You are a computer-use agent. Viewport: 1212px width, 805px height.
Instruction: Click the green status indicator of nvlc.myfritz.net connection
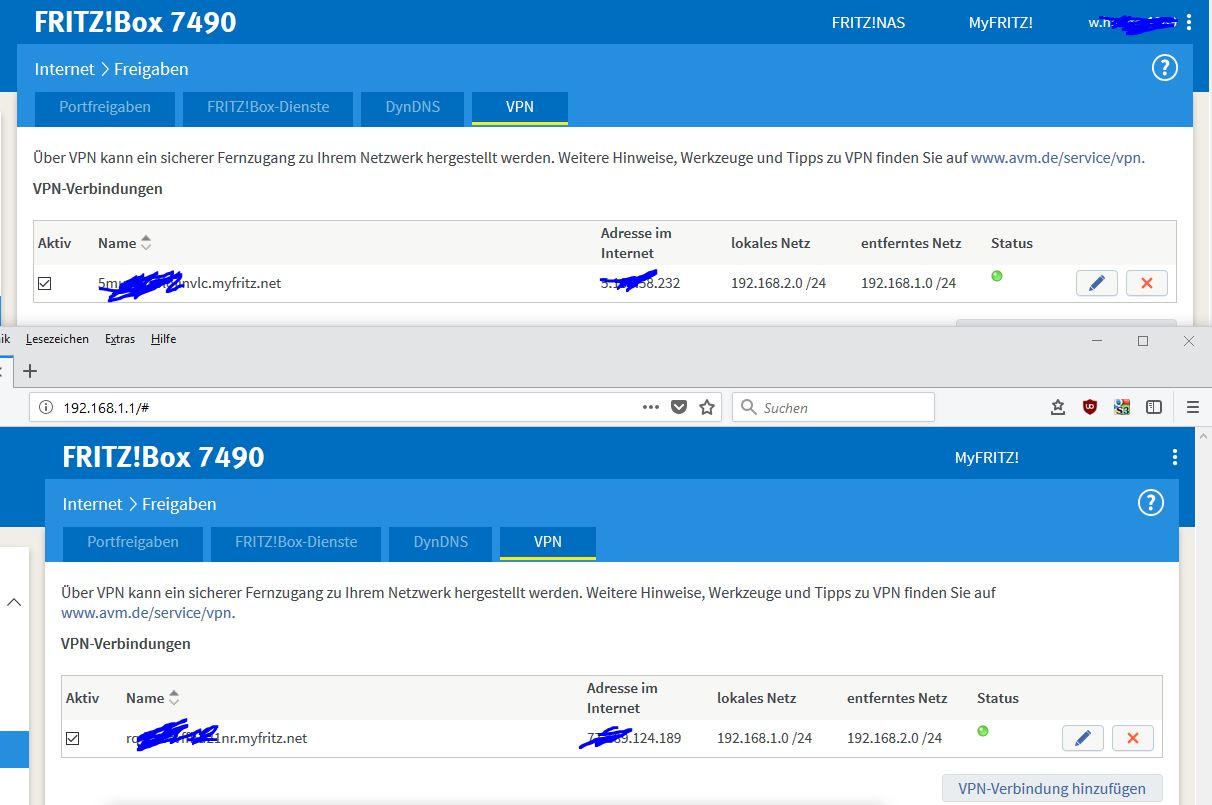coord(997,276)
